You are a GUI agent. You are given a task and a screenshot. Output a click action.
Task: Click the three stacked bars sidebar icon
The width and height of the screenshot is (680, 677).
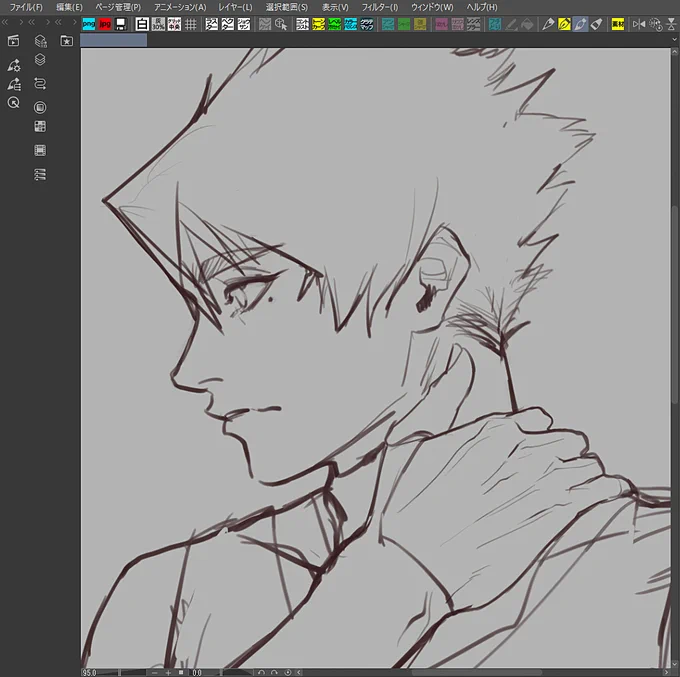pos(40,174)
